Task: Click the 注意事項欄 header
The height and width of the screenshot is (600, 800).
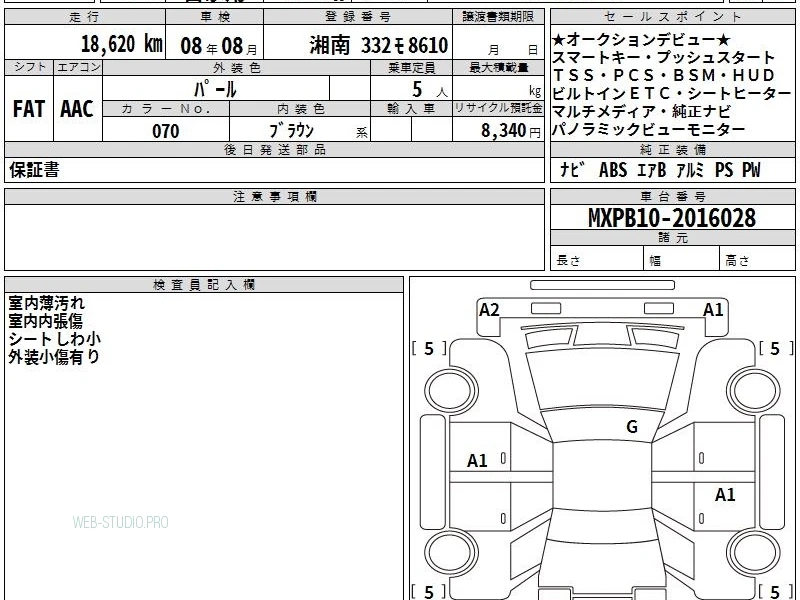Action: tap(274, 196)
